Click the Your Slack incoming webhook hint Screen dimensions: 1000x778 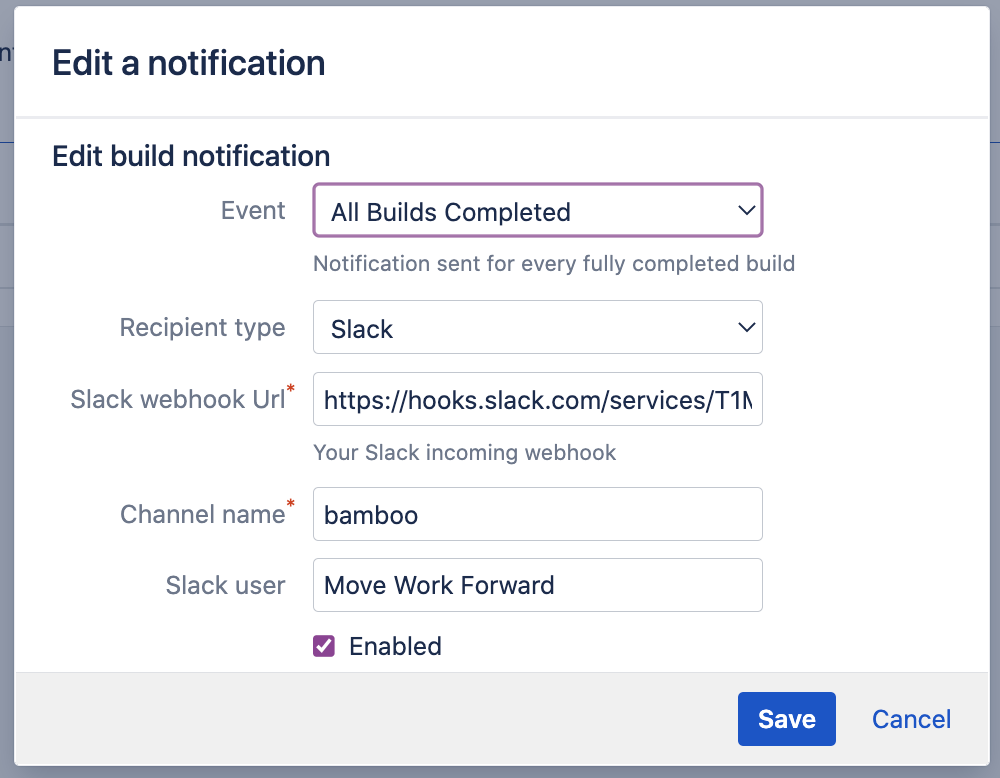(464, 452)
